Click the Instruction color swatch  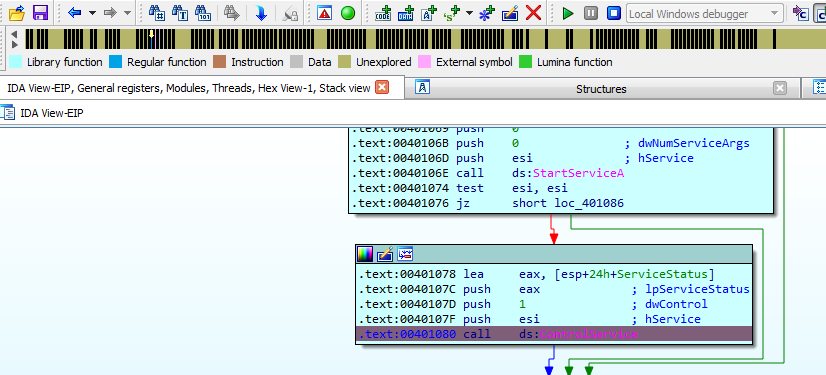pyautogui.click(x=220, y=62)
